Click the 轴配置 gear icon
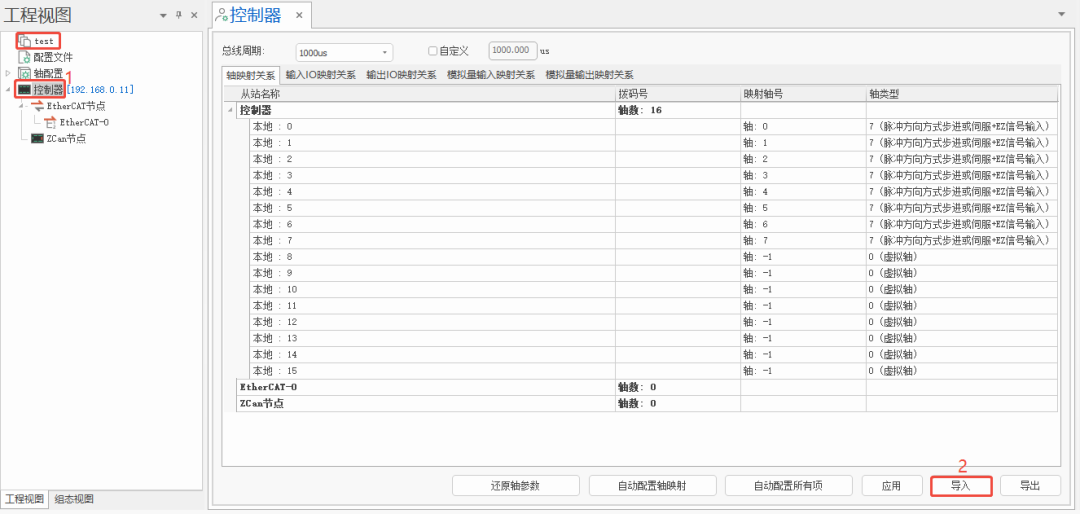The image size is (1080, 514). click(x=24, y=73)
